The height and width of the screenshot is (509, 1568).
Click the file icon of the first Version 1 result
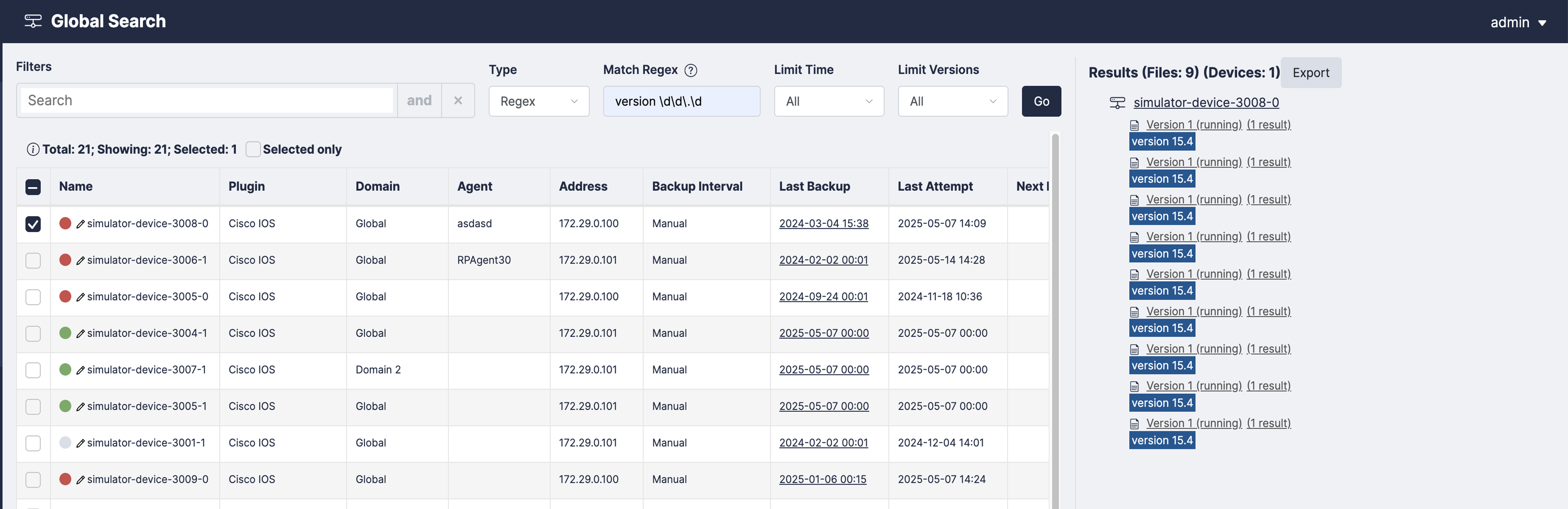click(x=1134, y=125)
